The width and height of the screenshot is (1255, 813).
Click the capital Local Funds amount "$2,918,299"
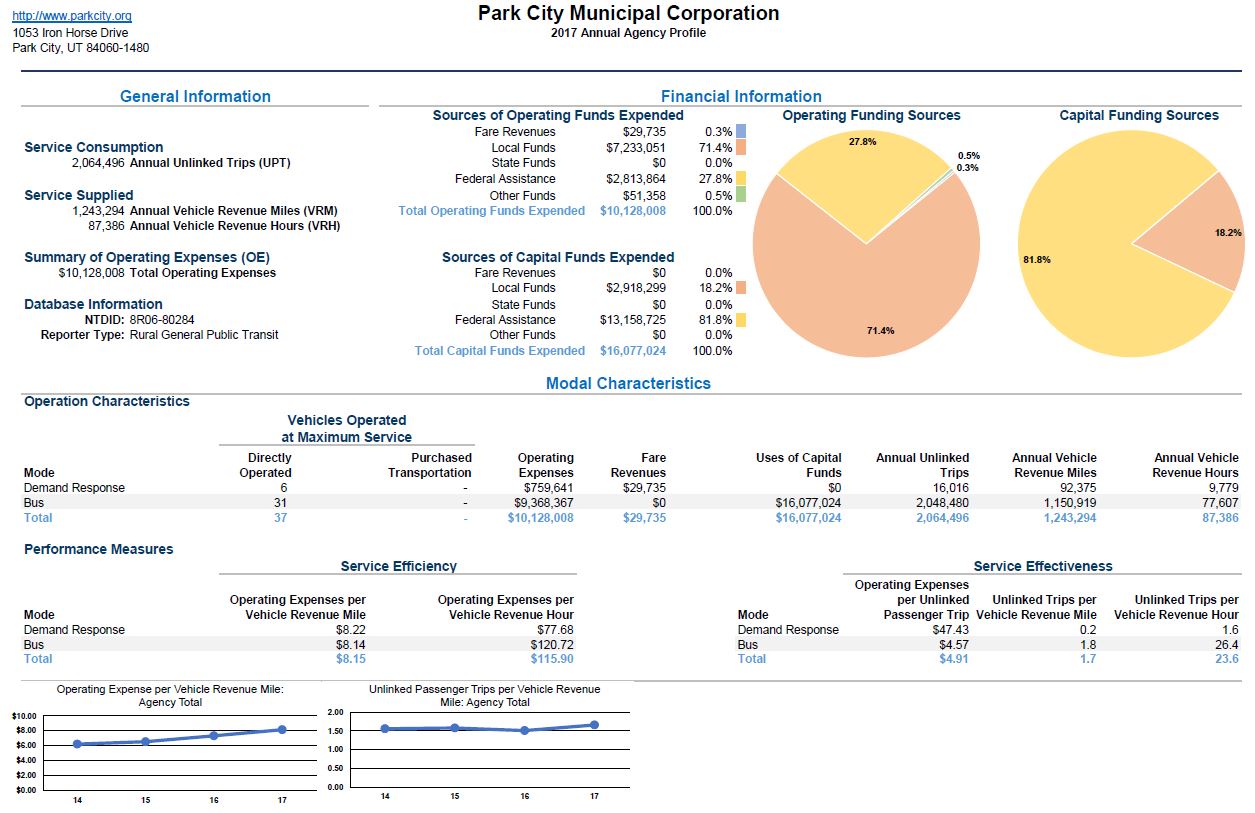(x=636, y=288)
